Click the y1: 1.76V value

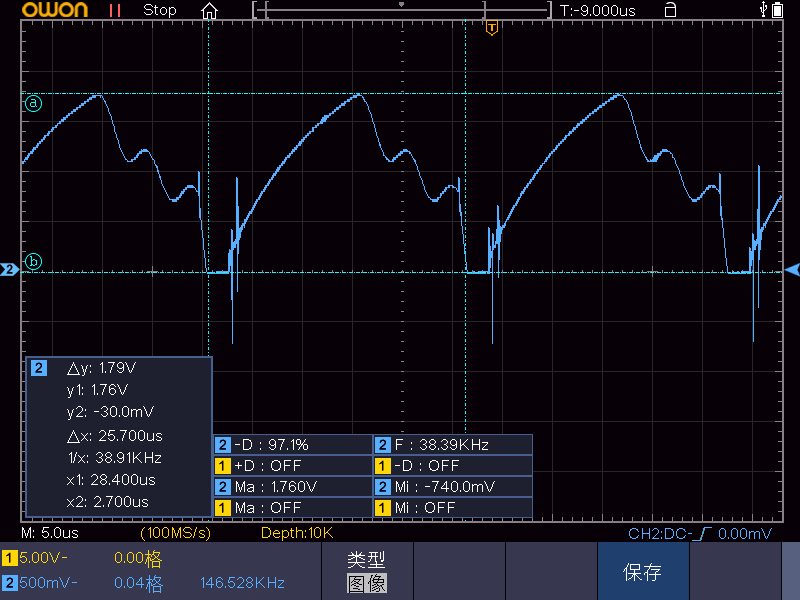tap(97, 390)
